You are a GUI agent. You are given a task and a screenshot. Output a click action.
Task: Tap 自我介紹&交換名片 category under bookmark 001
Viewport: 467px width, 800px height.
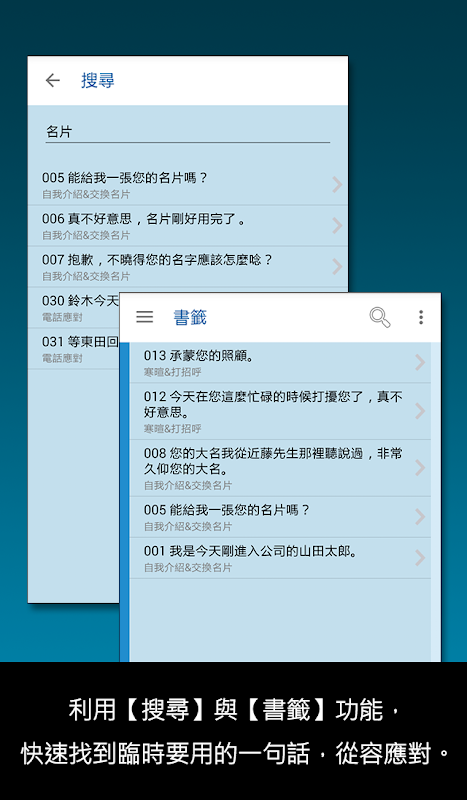point(188,567)
